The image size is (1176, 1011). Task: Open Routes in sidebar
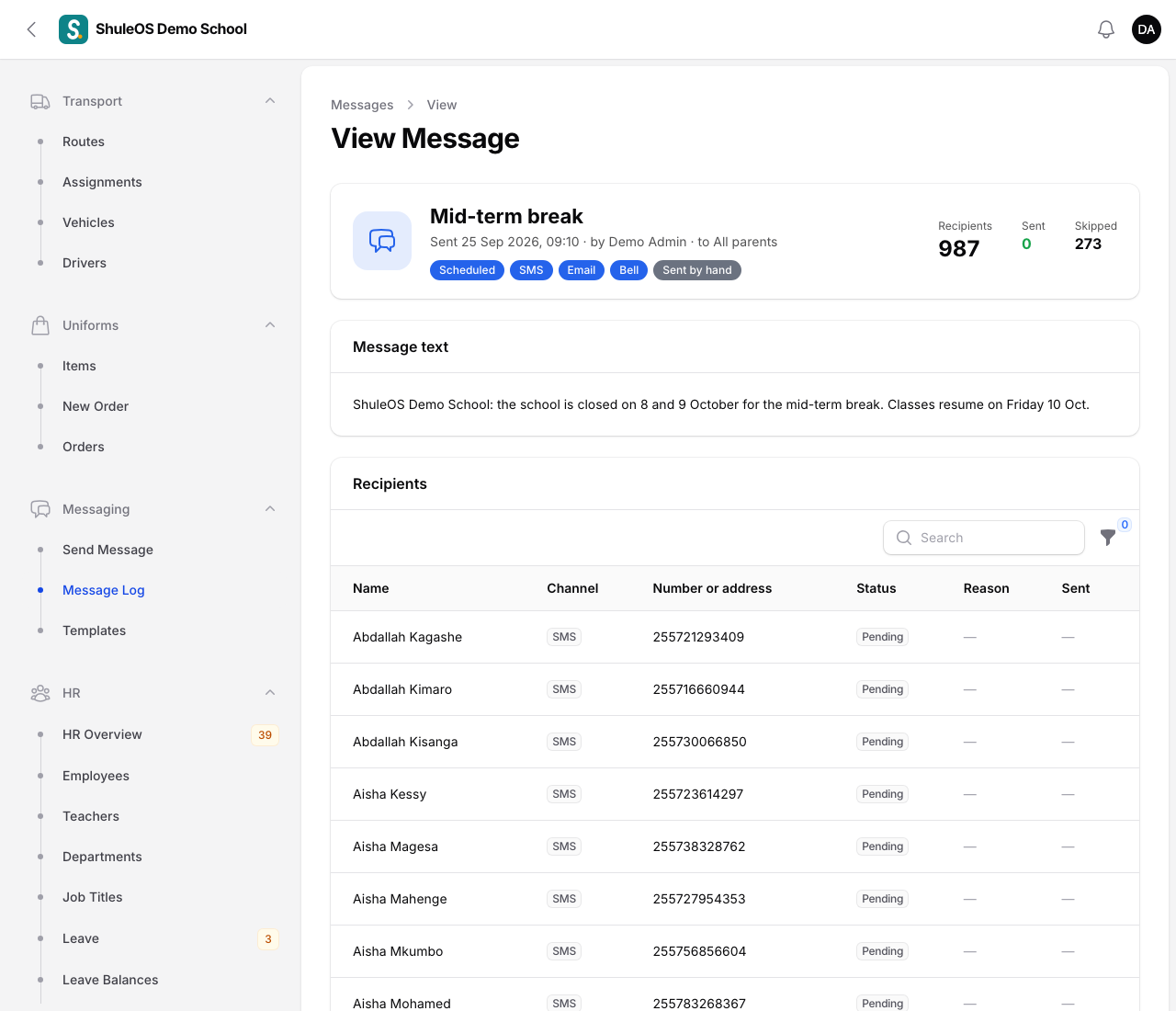(84, 142)
